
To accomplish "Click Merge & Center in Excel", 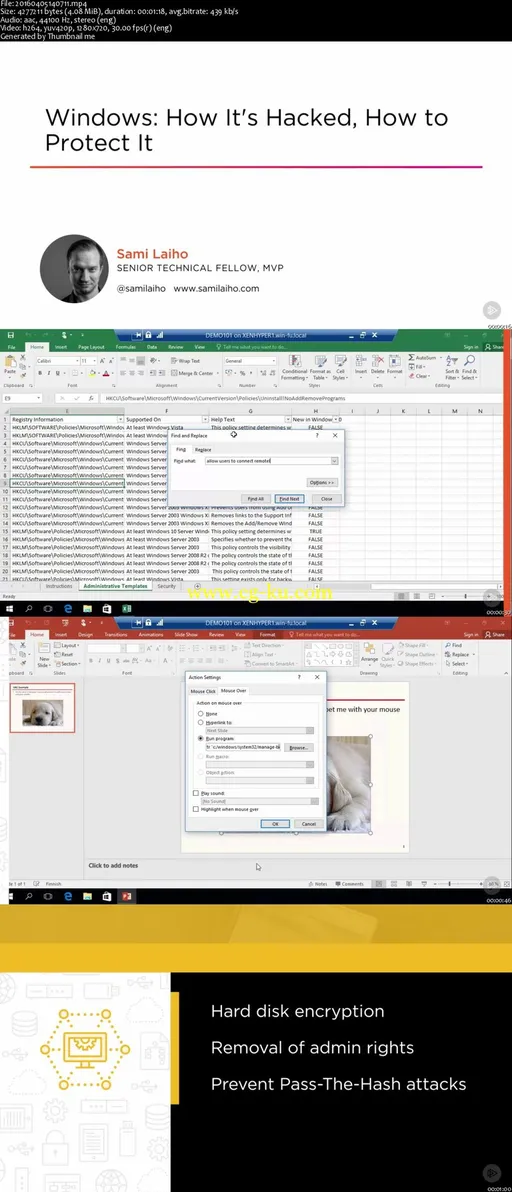I will pyautogui.click(x=192, y=373).
